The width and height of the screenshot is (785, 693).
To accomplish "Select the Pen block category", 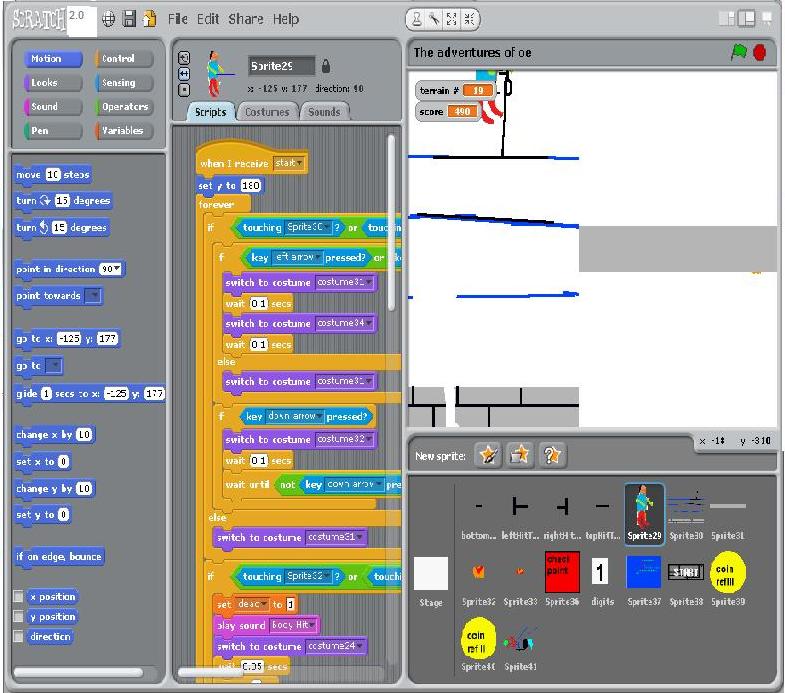I will tap(53, 131).
